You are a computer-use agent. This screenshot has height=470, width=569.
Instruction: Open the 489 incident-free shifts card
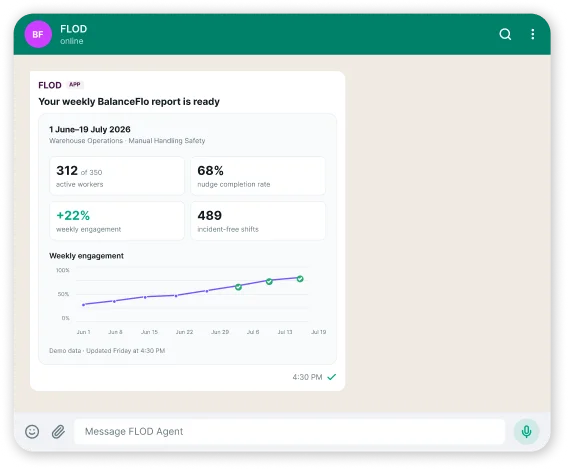258,221
